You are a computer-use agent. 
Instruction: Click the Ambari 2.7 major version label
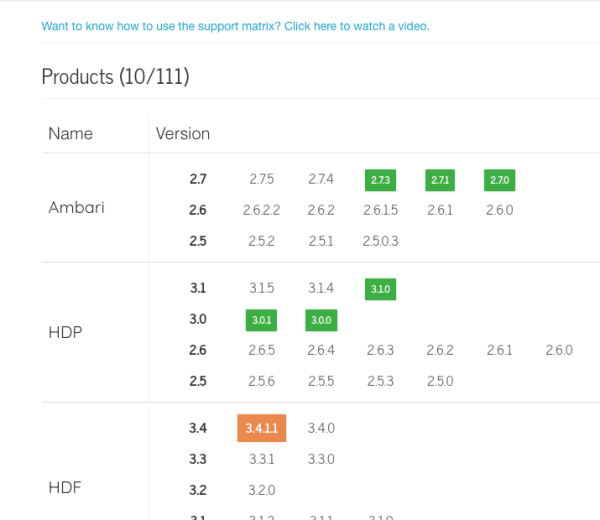pos(197,180)
